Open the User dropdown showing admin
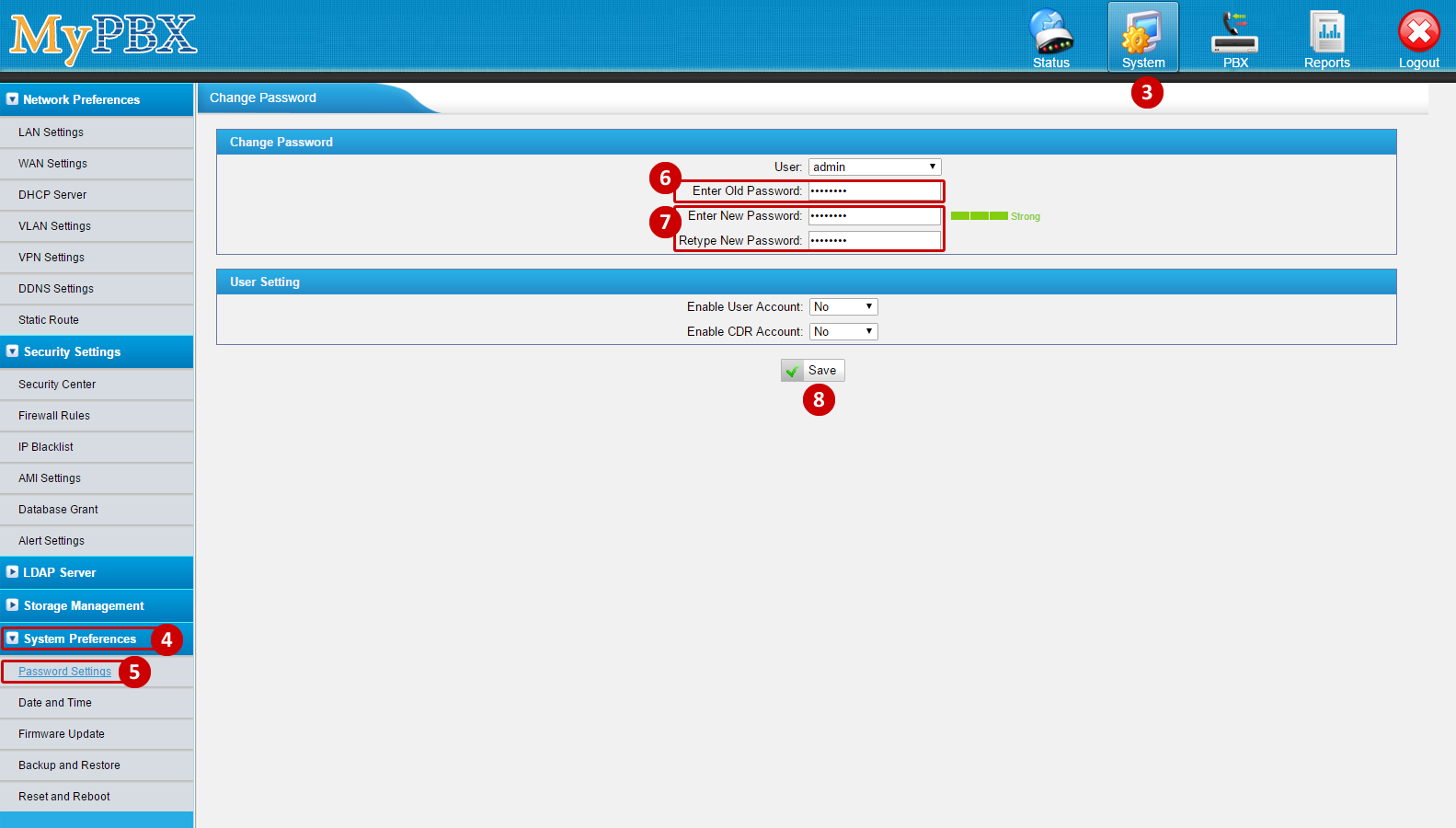 point(874,167)
